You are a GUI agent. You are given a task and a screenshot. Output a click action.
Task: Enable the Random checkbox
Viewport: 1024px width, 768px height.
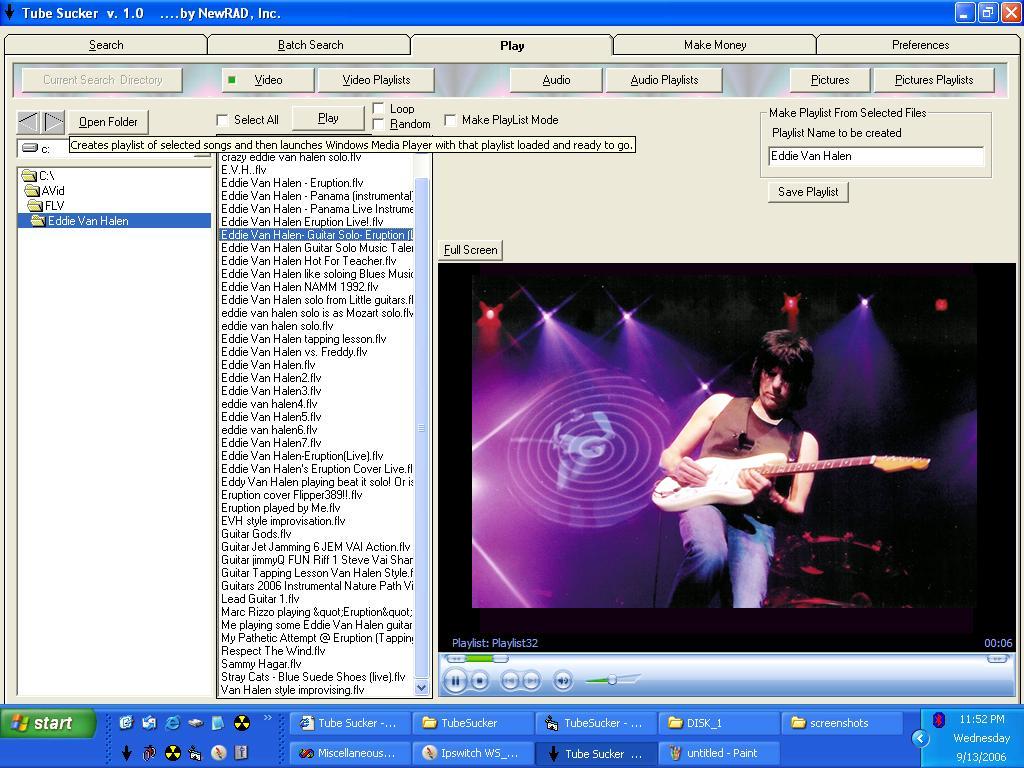[x=378, y=124]
